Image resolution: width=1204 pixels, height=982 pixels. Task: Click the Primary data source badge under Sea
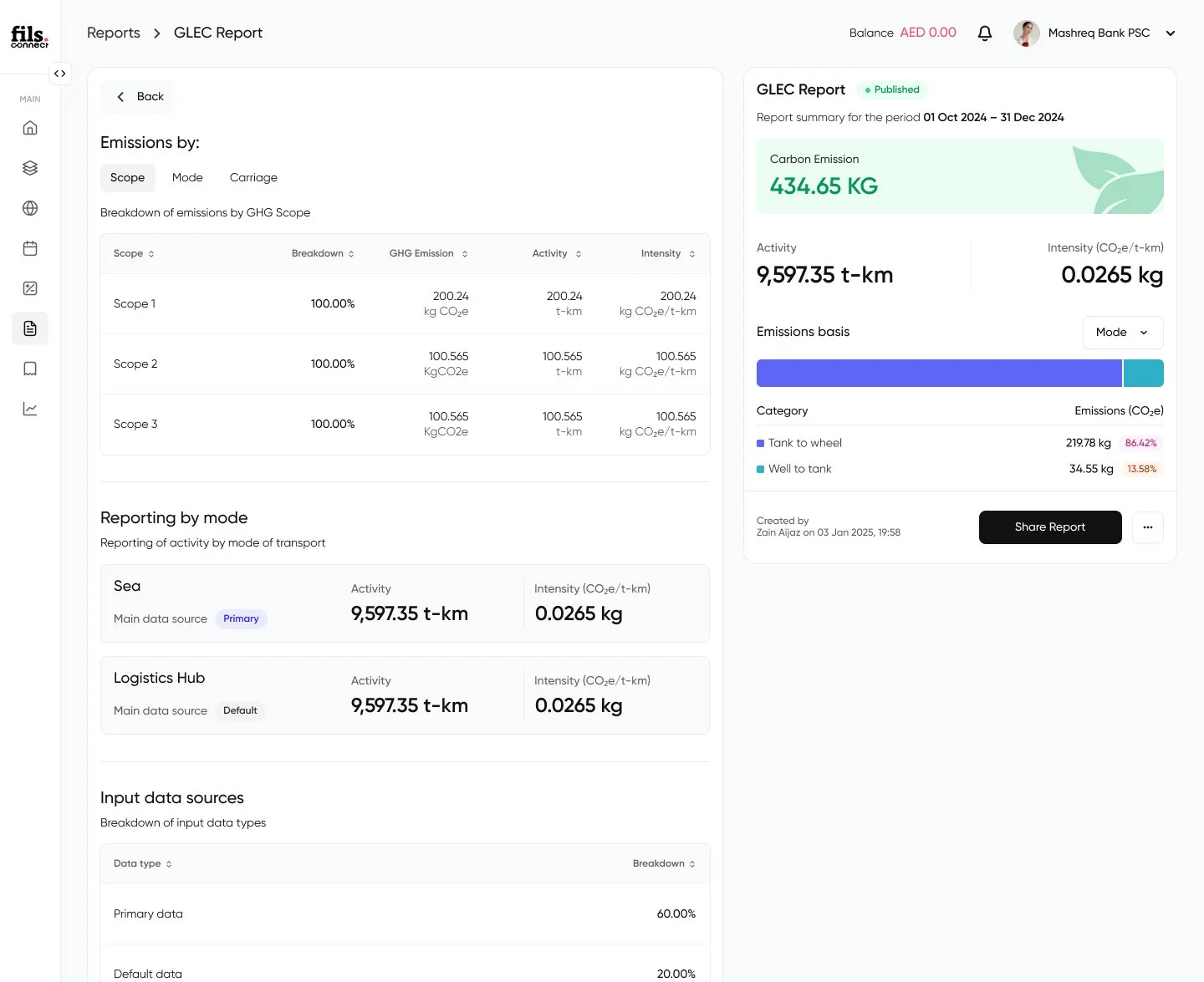pyautogui.click(x=241, y=618)
